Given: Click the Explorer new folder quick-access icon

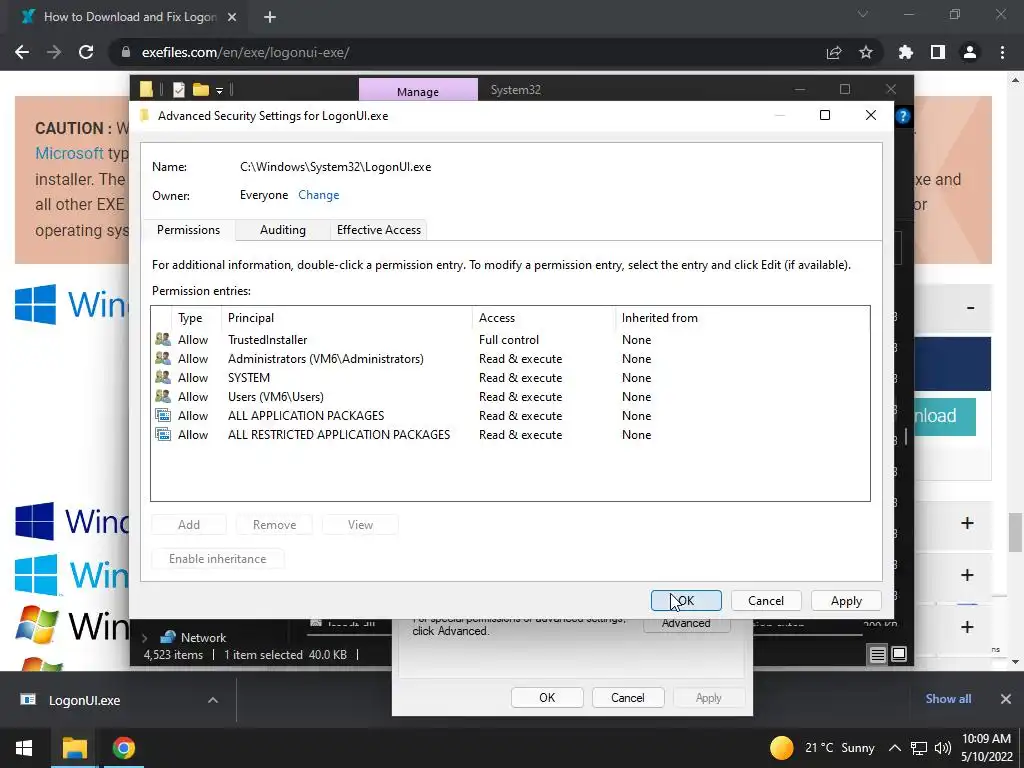Looking at the screenshot, I should click(x=200, y=89).
